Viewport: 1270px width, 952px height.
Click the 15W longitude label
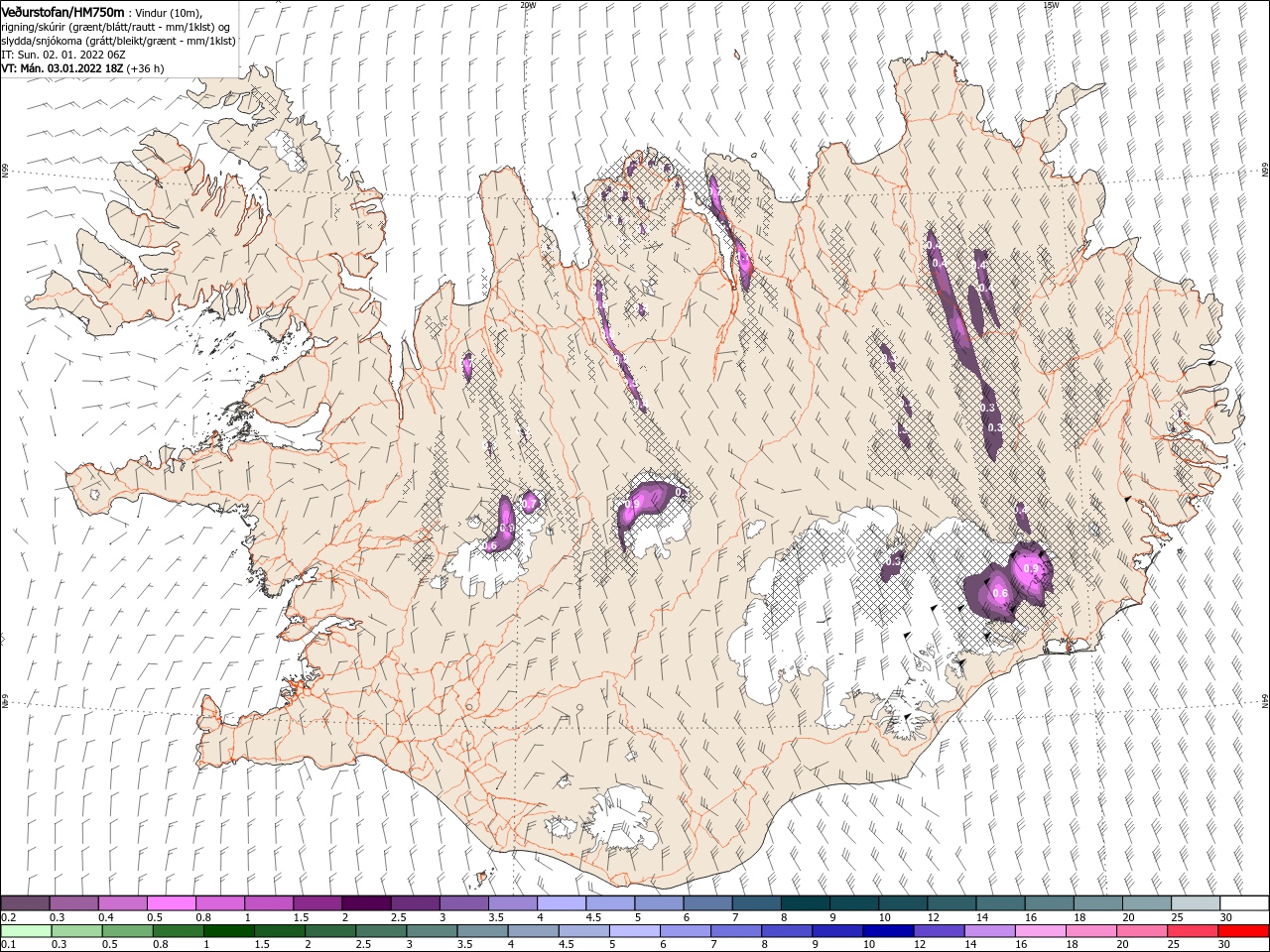click(1051, 5)
